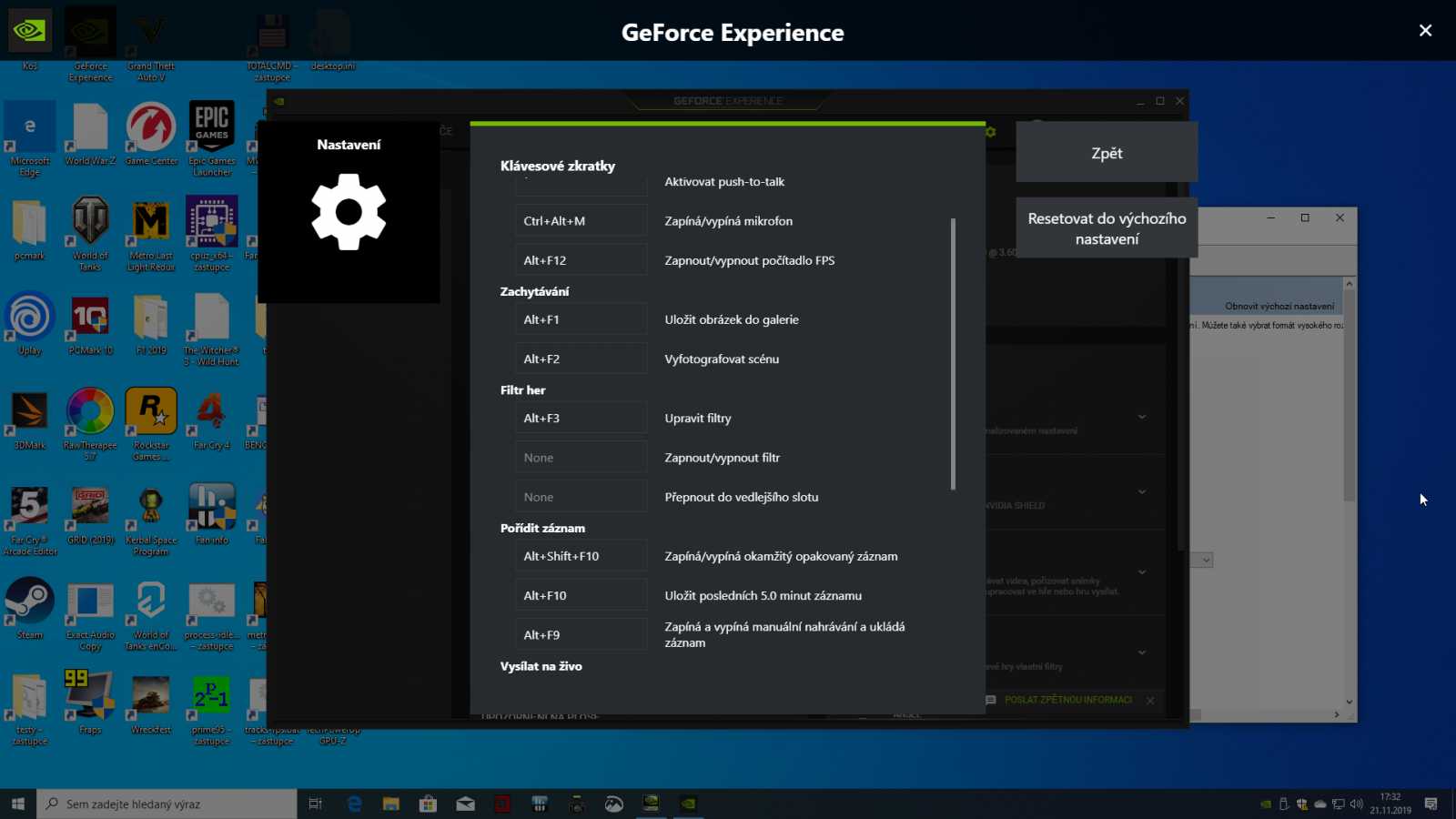
Task: Select GRID (2019) desktop icon
Action: click(90, 514)
